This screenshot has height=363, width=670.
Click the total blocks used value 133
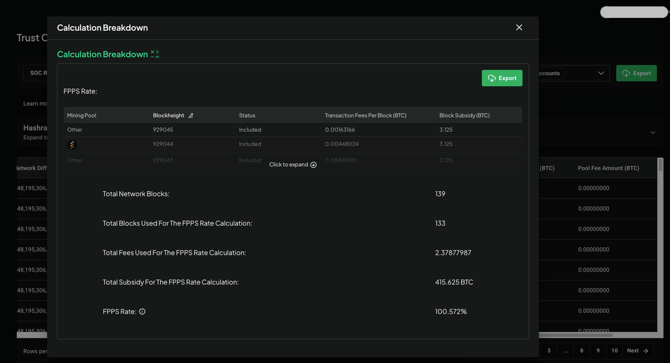point(440,223)
